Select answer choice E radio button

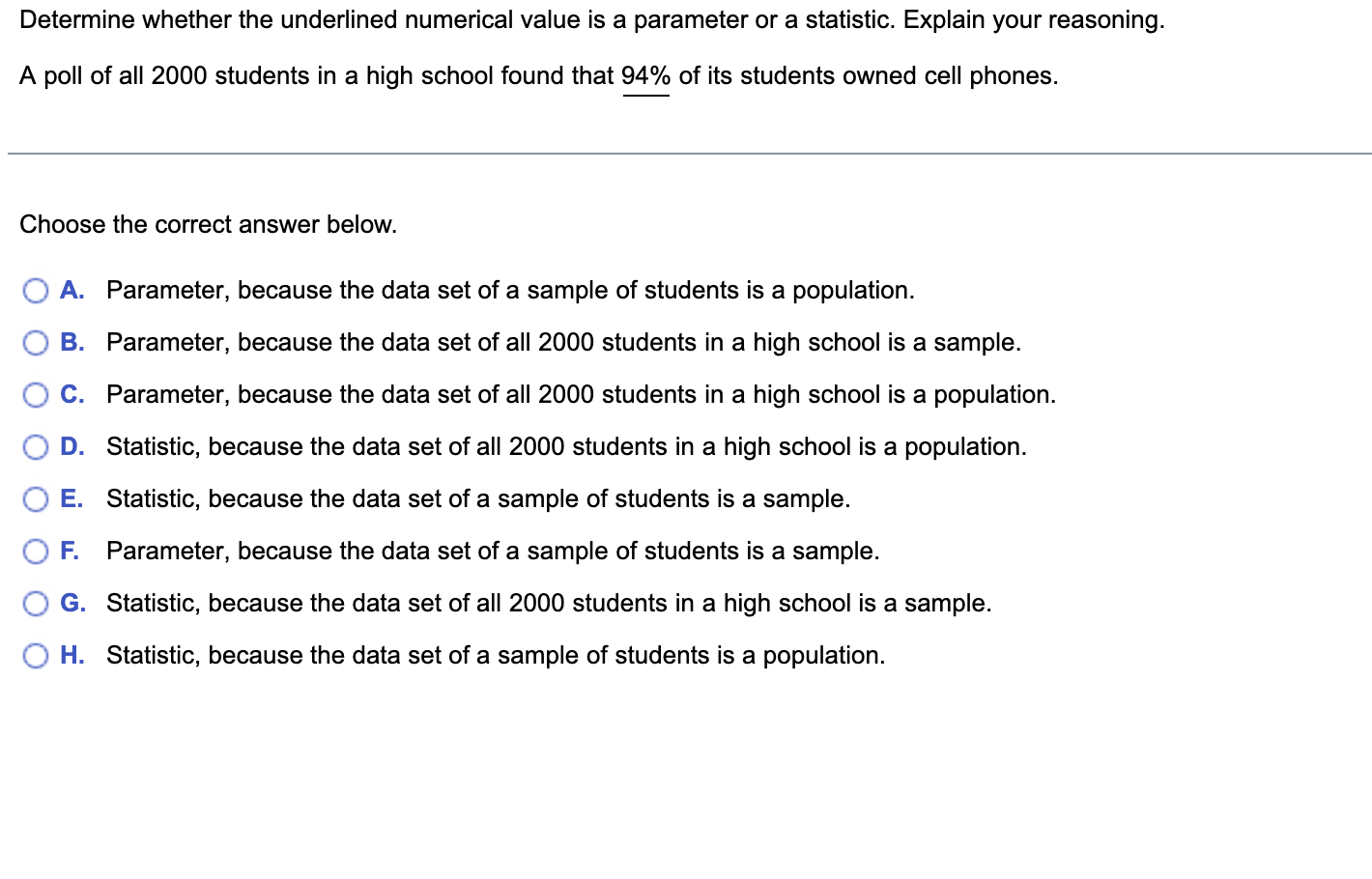coord(36,498)
